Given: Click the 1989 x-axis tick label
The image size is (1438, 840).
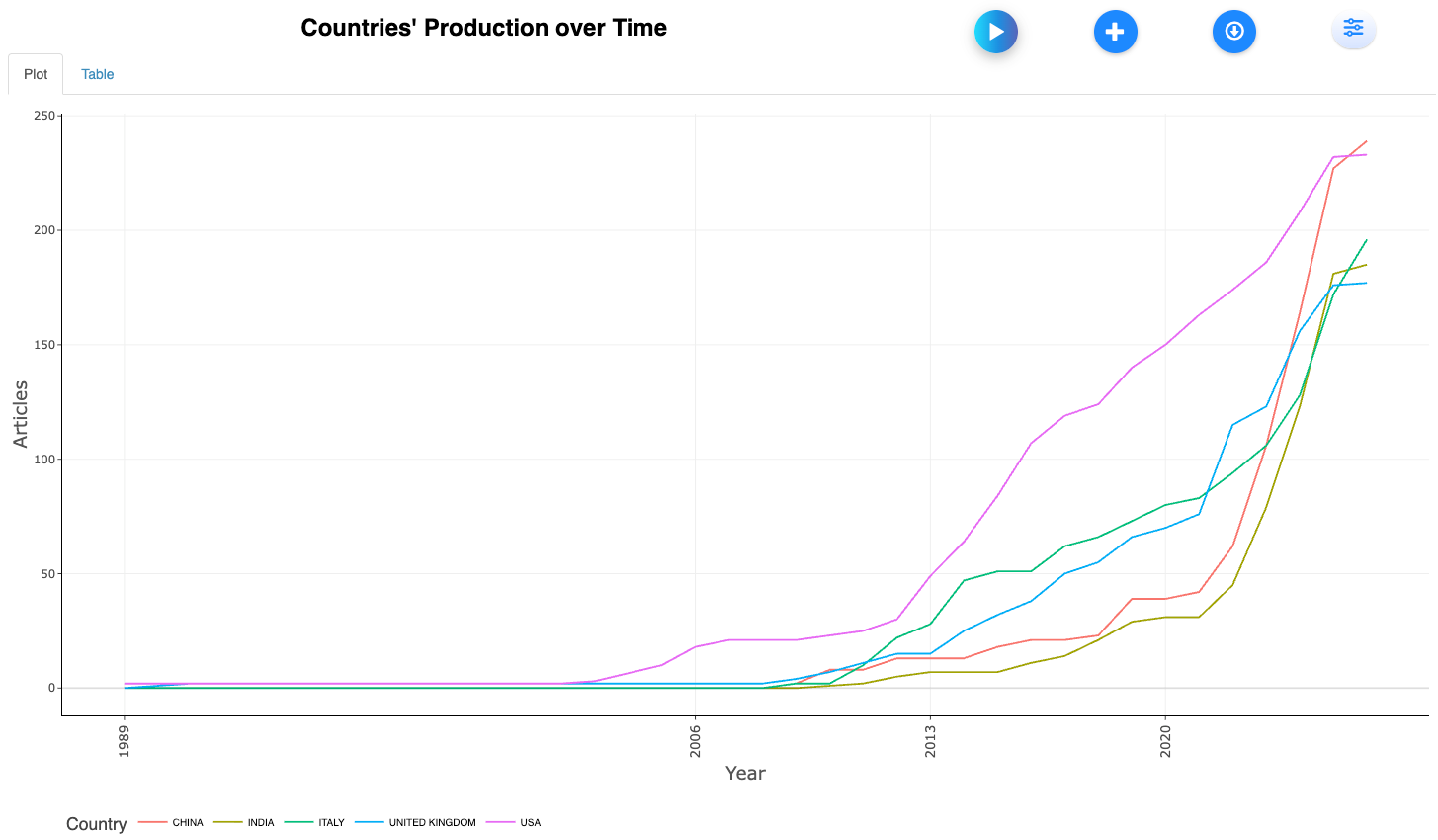Looking at the screenshot, I should 125,740.
